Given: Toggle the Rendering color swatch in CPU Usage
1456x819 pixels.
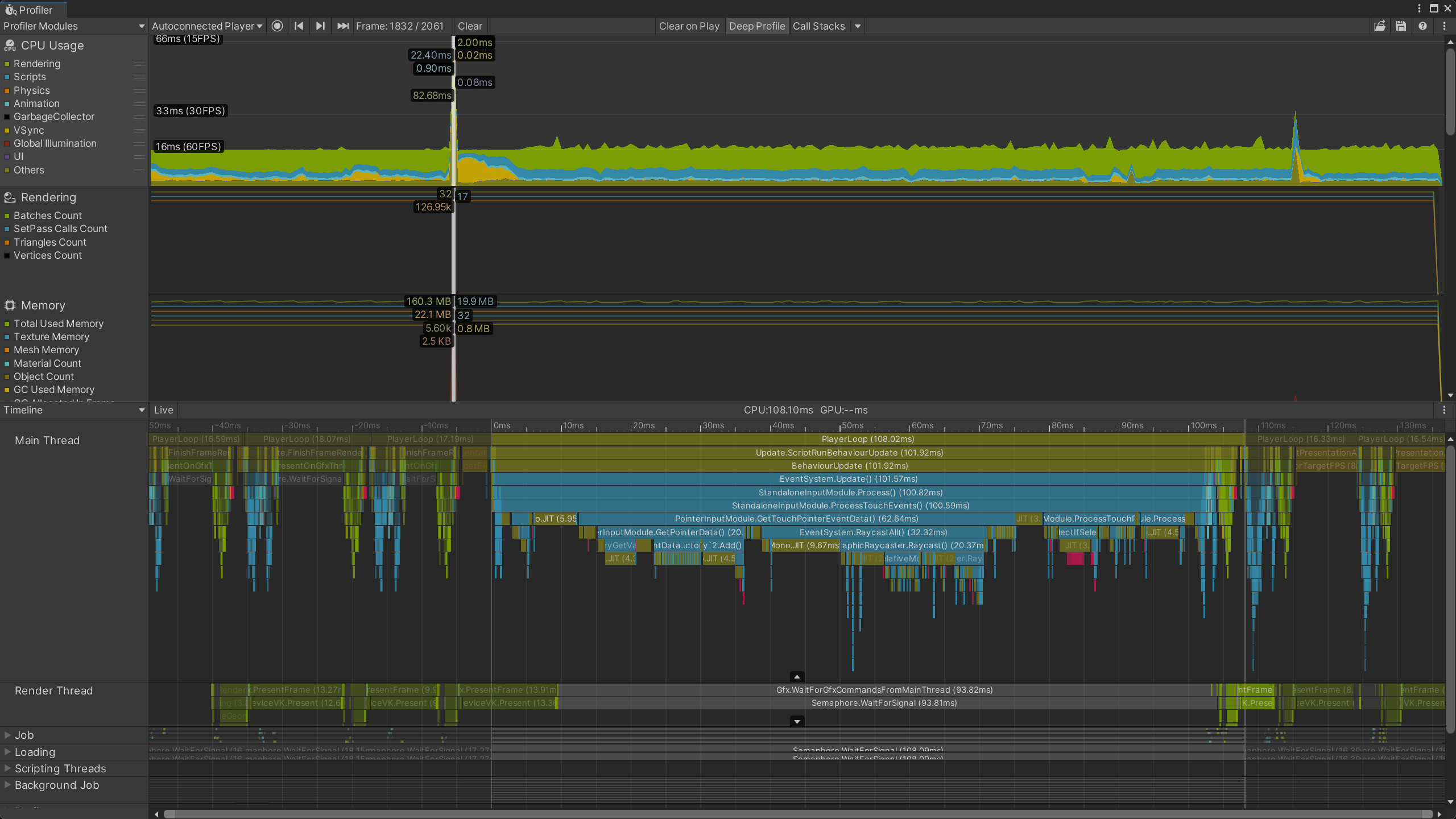Looking at the screenshot, I should pyautogui.click(x=7, y=64).
